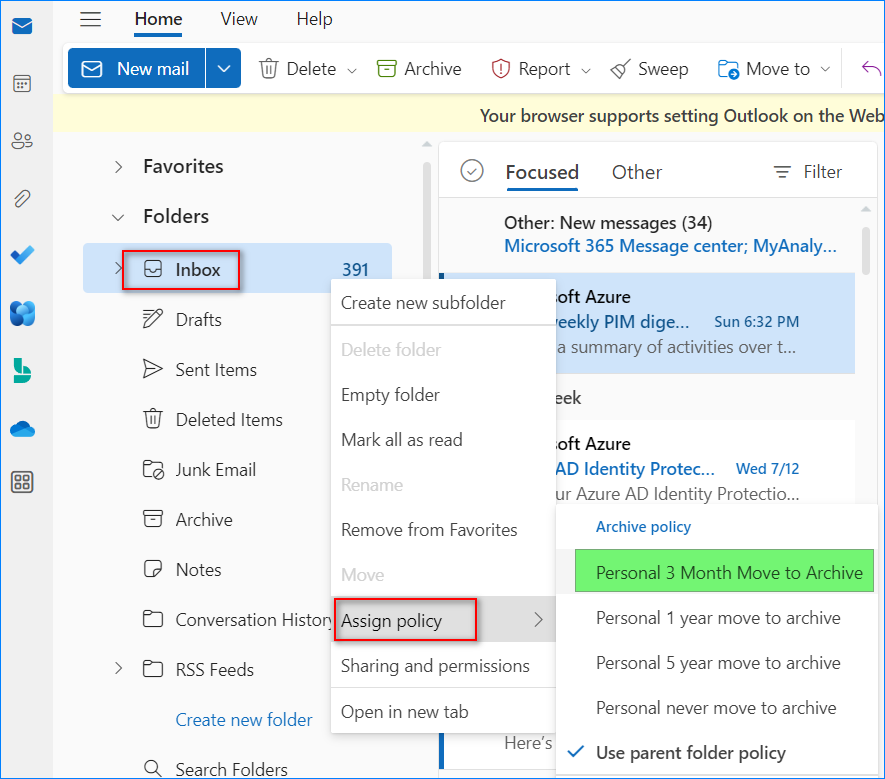Click the Reply arrow icon in toolbar
The height and width of the screenshot is (779, 885).
[871, 69]
